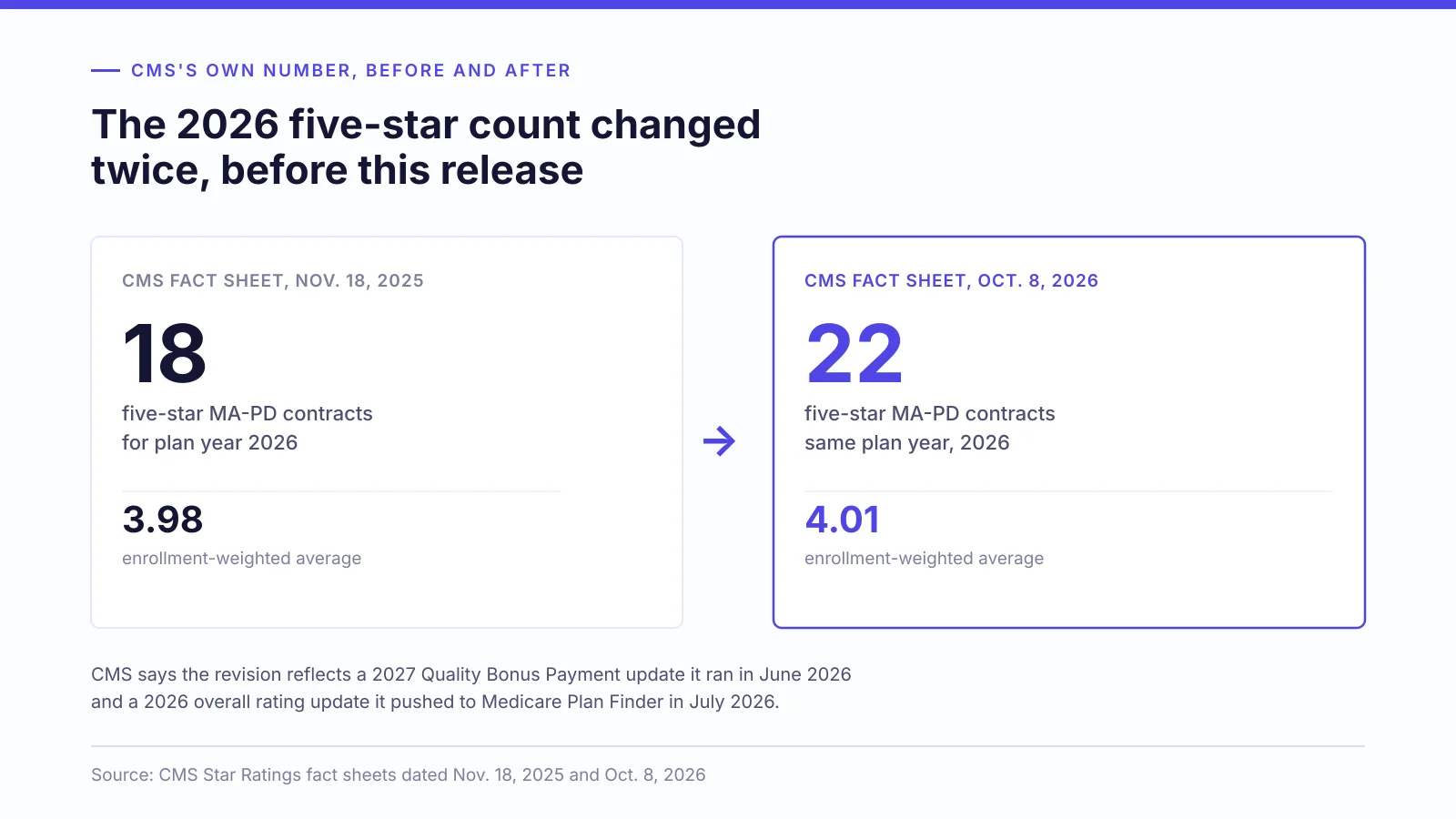1456x819 pixels.
Task: Select the large number 18
Action: [x=165, y=353]
